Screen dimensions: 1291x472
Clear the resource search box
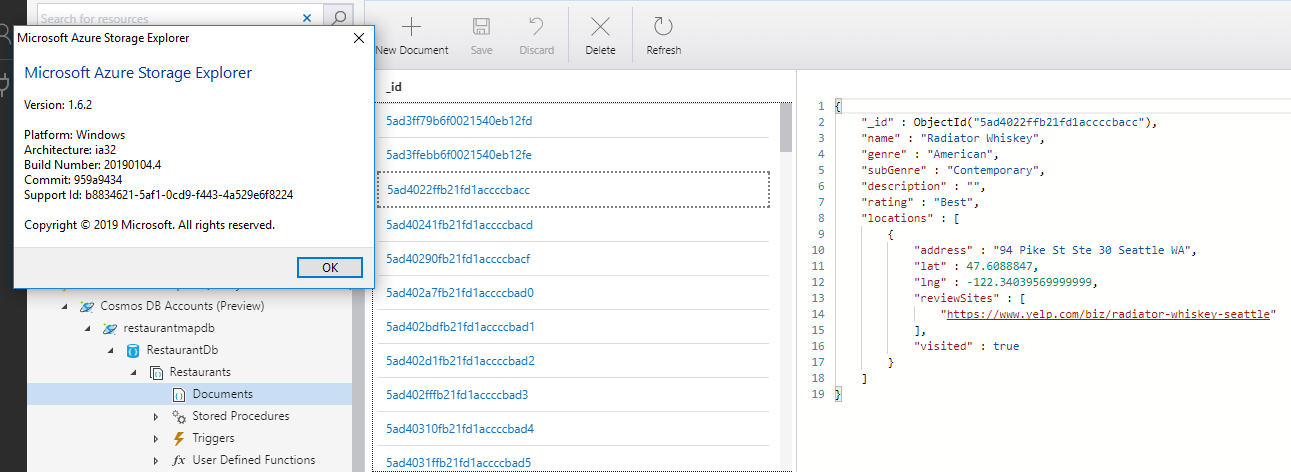click(x=308, y=17)
